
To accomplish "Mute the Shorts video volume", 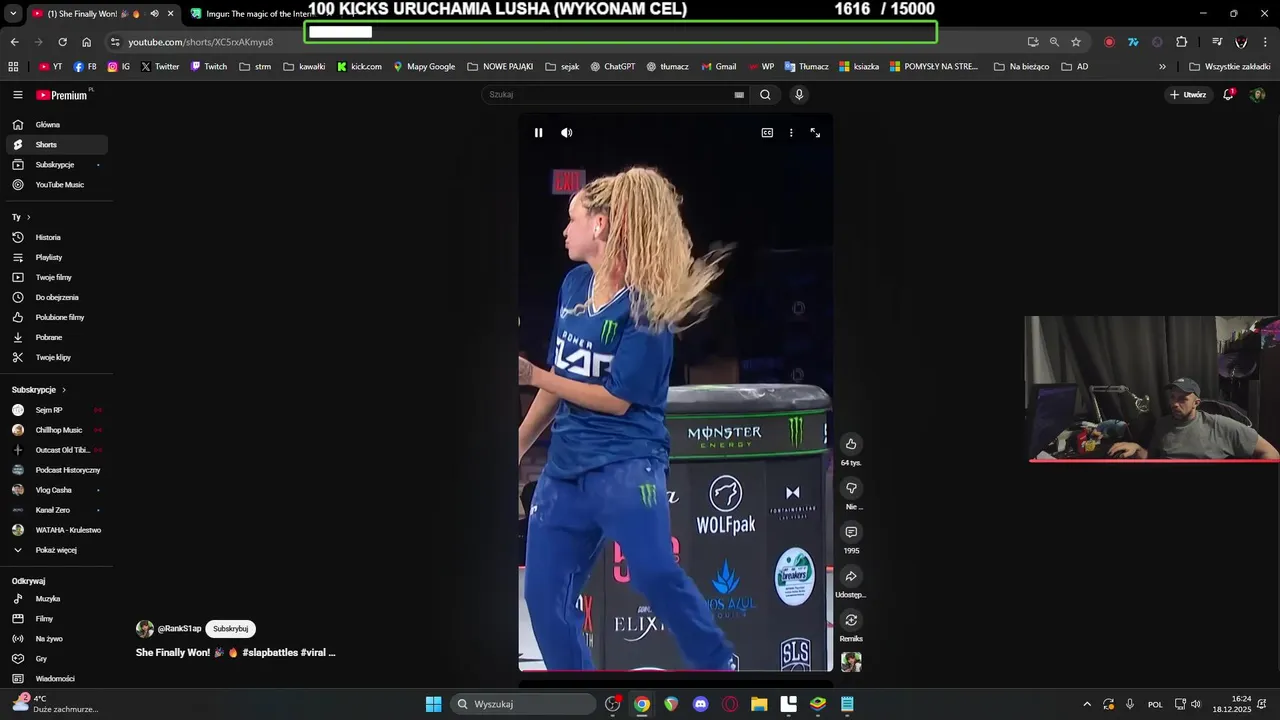I will [x=566, y=133].
